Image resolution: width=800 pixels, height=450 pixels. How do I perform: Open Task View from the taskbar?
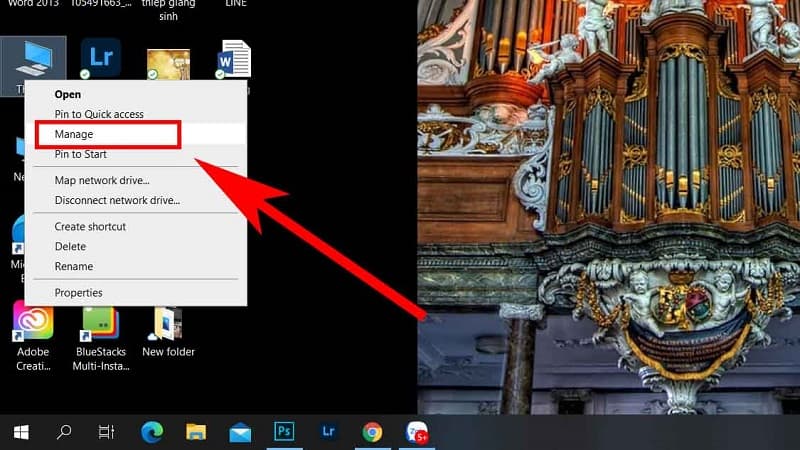point(106,432)
